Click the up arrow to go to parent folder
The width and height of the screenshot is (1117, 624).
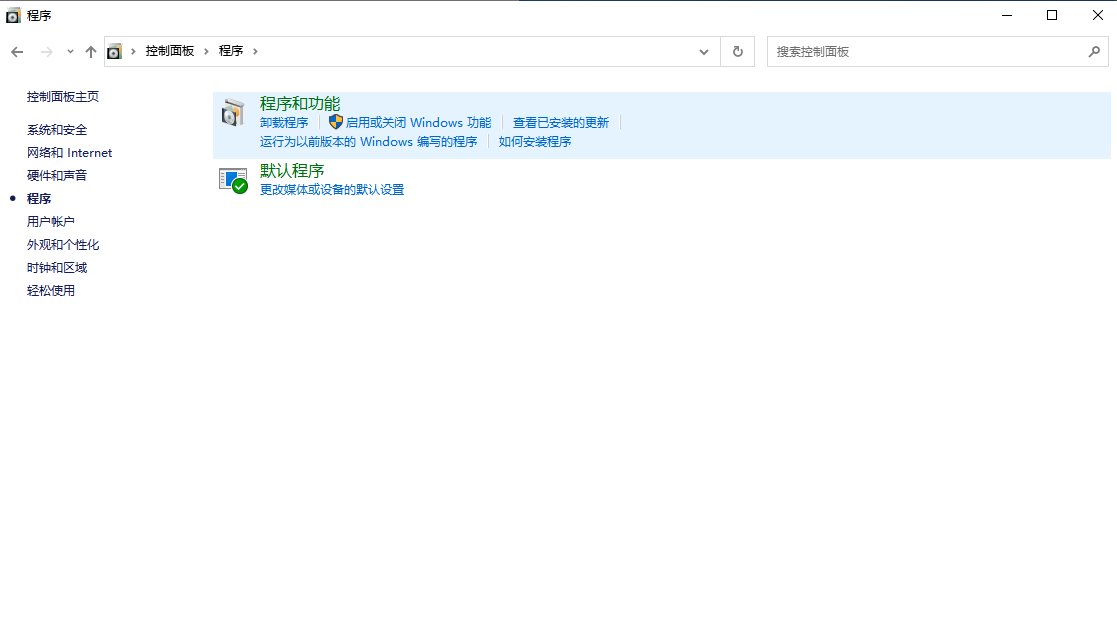click(x=90, y=50)
